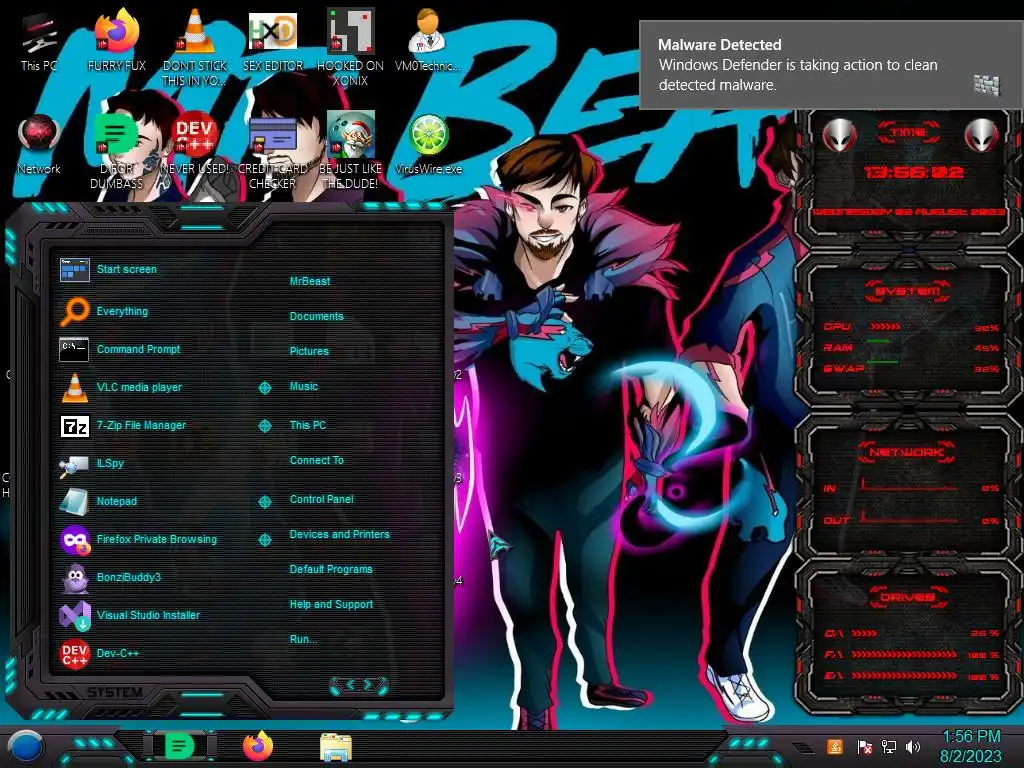Open Devices and Printers link
The image size is (1024, 768).
coord(339,534)
